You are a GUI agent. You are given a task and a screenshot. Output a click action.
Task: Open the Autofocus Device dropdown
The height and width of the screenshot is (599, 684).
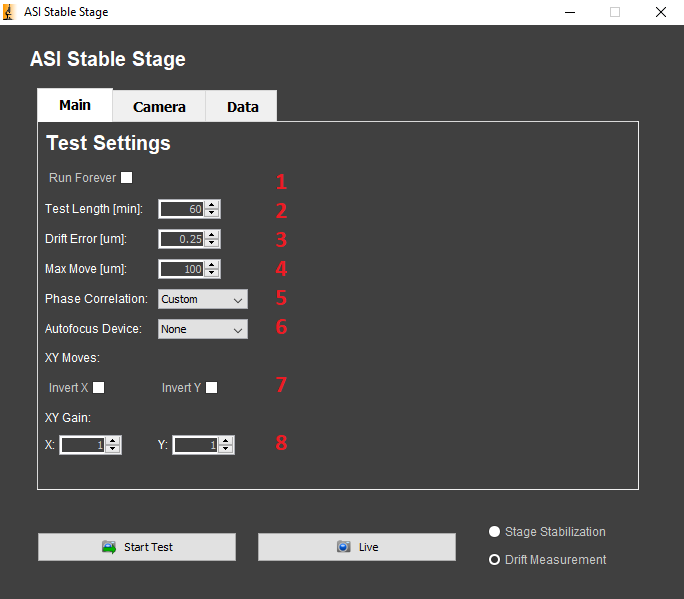point(202,329)
